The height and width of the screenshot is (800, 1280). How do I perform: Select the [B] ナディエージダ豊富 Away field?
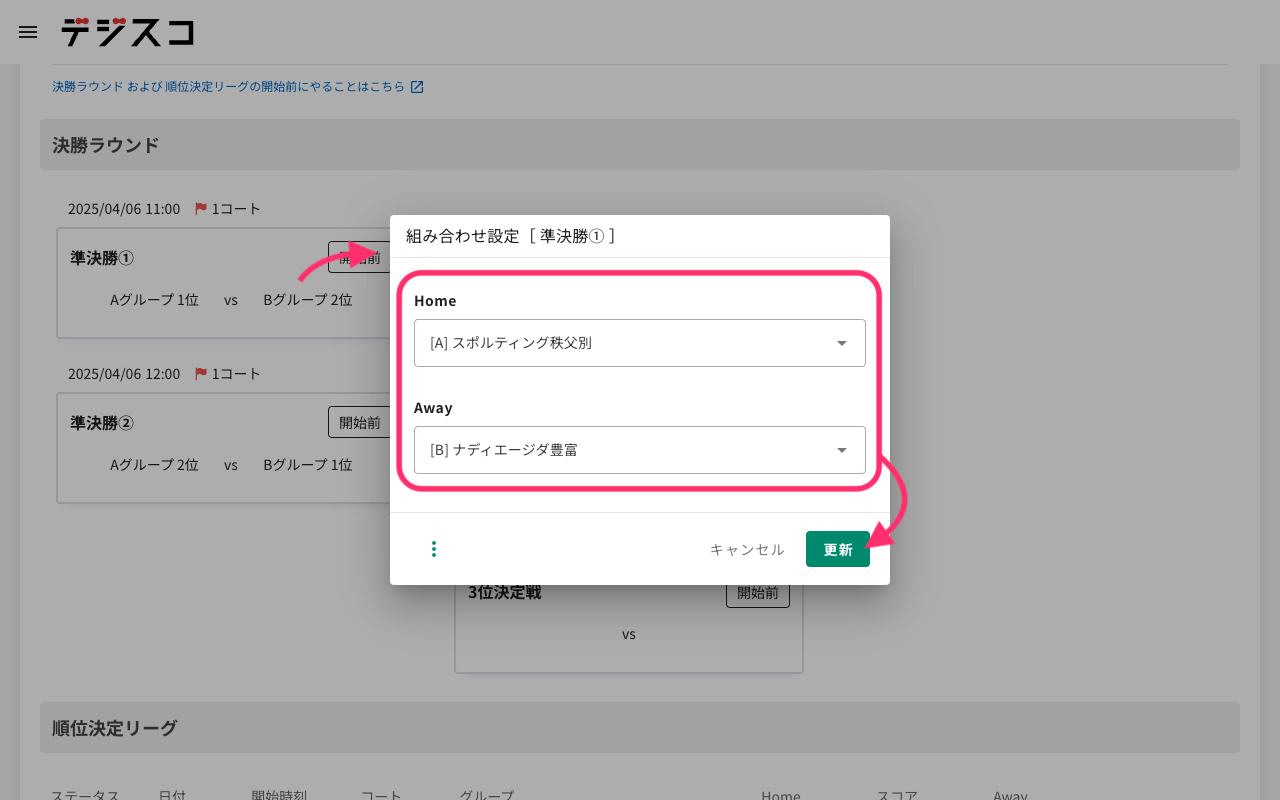pyautogui.click(x=620, y=450)
